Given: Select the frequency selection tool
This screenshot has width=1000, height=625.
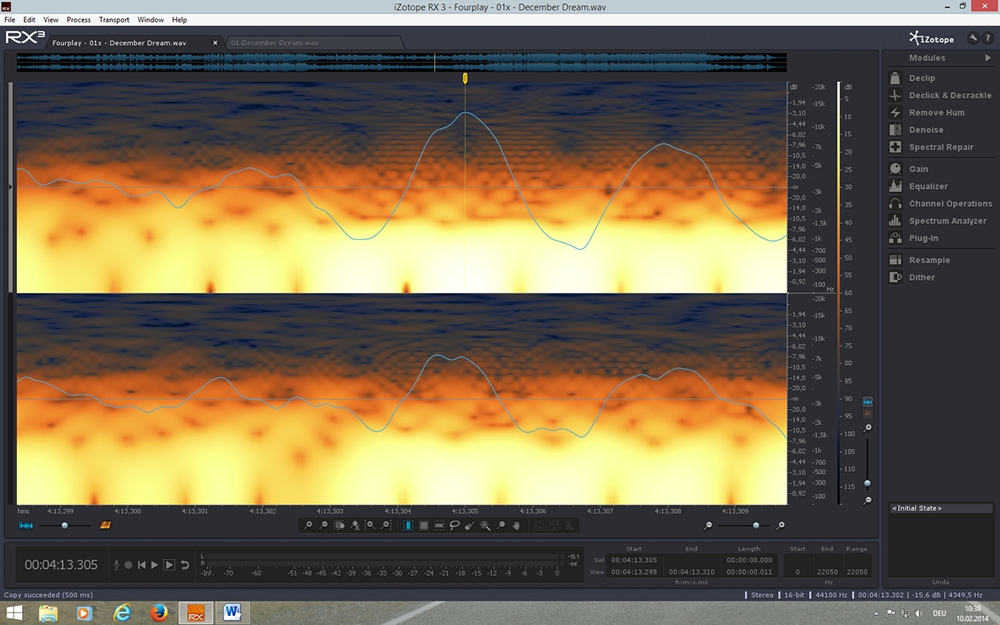Looking at the screenshot, I should [x=439, y=526].
